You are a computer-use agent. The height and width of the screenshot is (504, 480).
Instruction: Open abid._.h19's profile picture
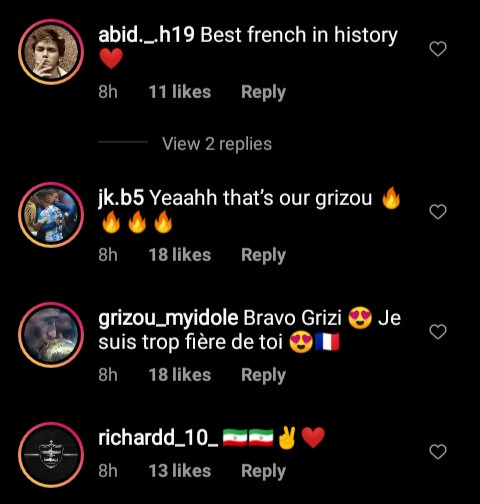coord(51,52)
